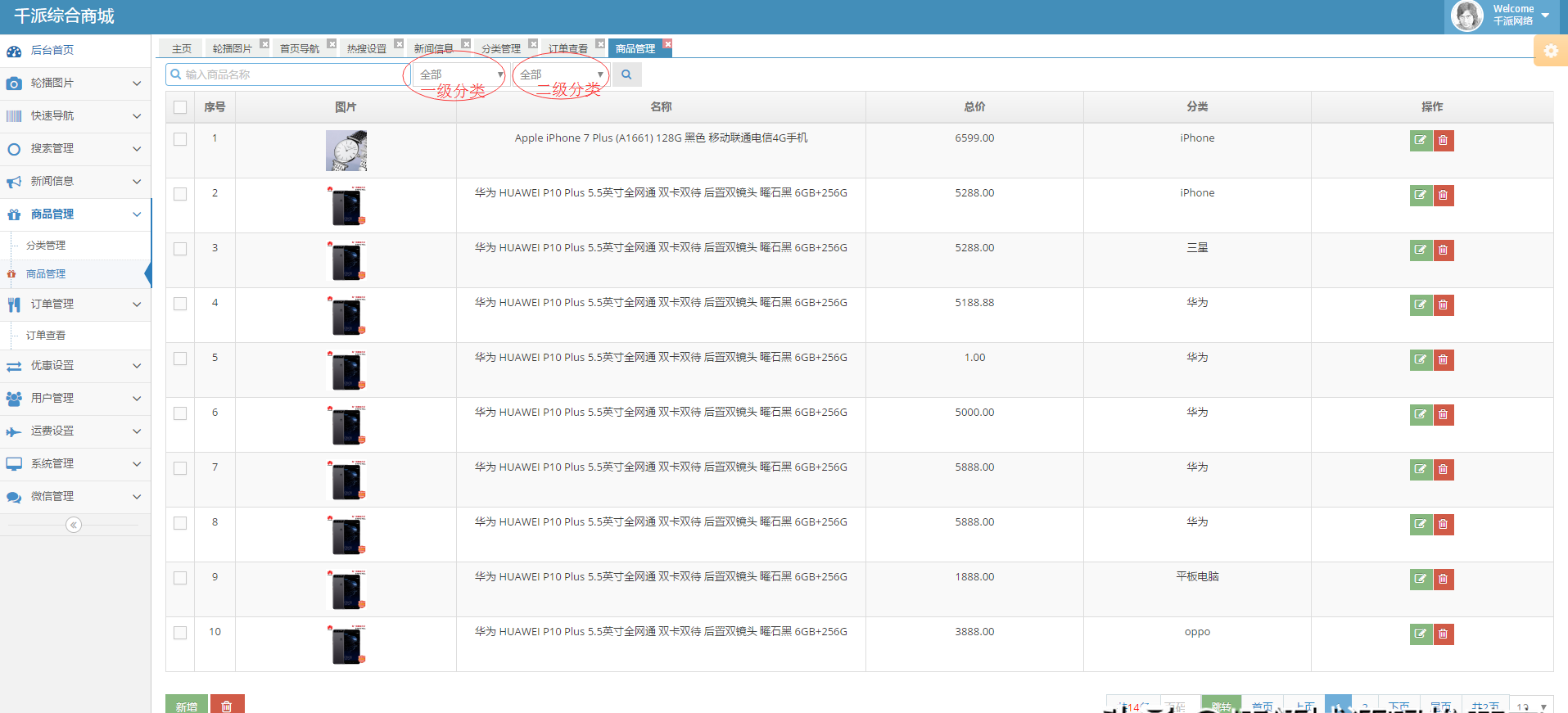Delete the product priced 1.00
Viewport: 1568px width, 713px height.
(1443, 360)
